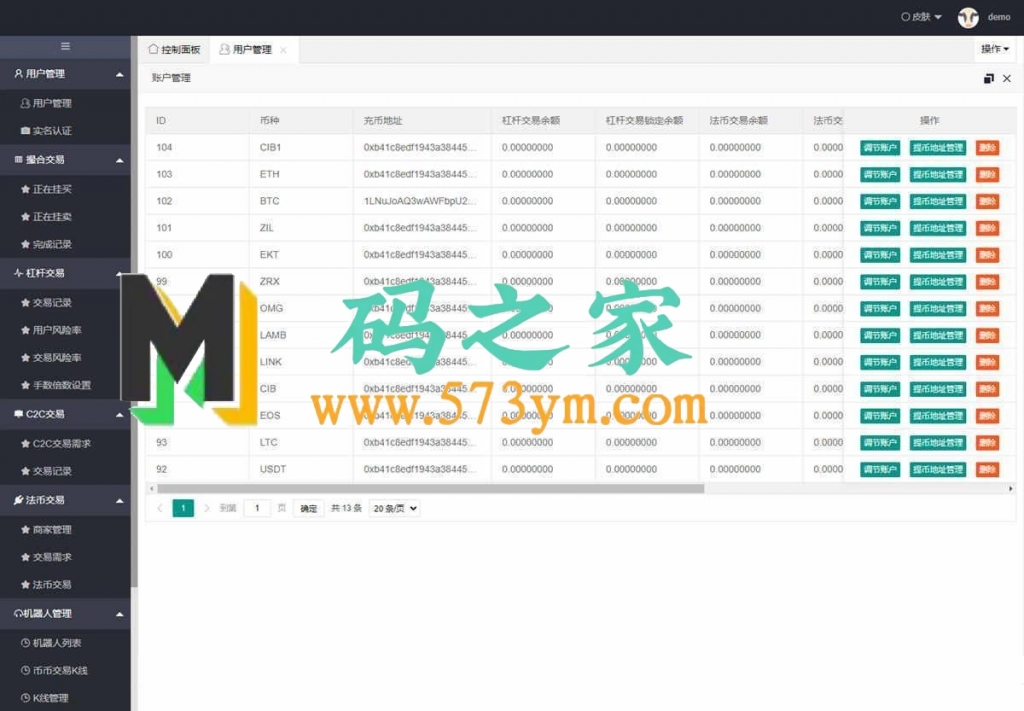This screenshot has width=1024, height=711.
Task: Select page 1 in pagination
Action: click(184, 508)
